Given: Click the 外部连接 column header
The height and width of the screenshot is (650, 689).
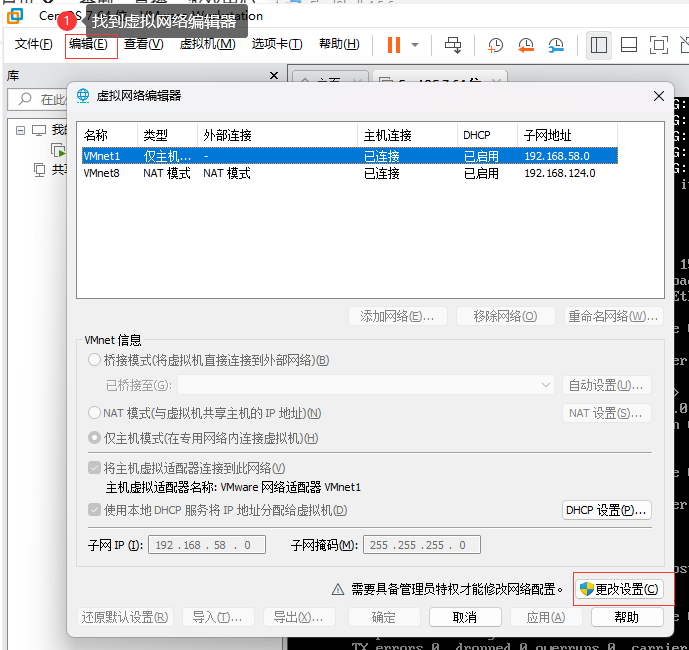Looking at the screenshot, I should pos(277,135).
